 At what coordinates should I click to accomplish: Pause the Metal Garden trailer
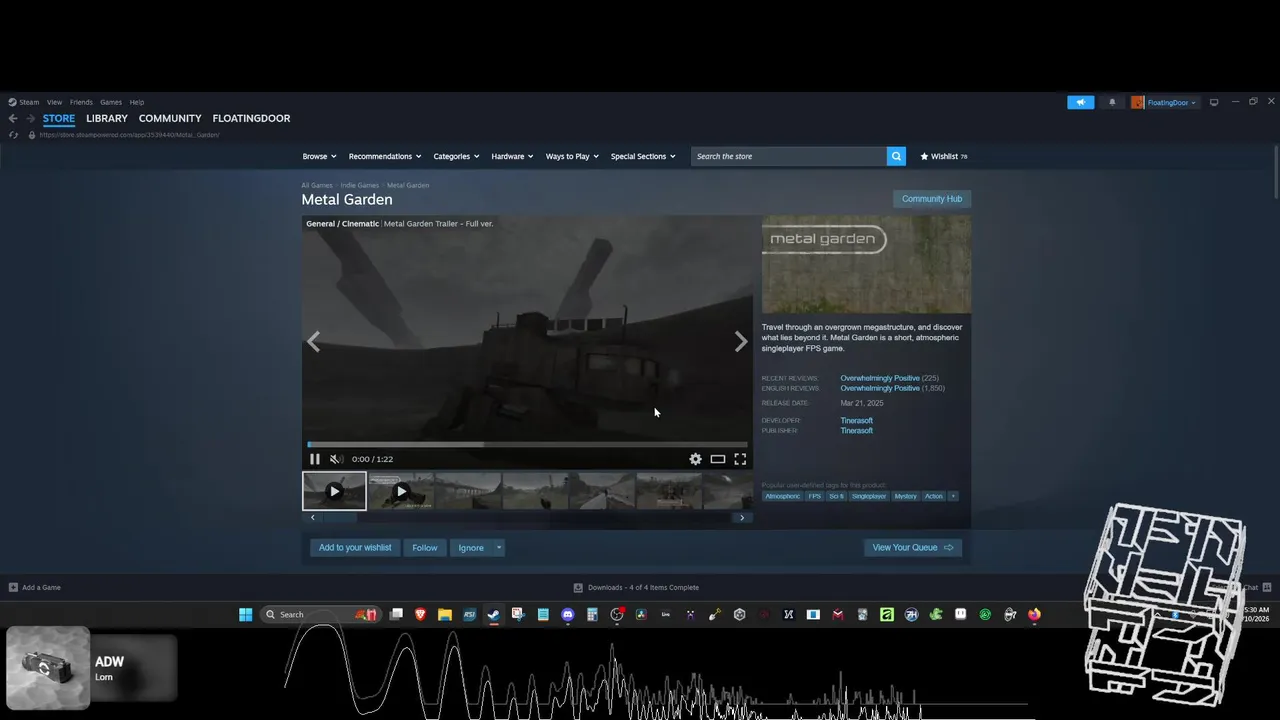[314, 459]
